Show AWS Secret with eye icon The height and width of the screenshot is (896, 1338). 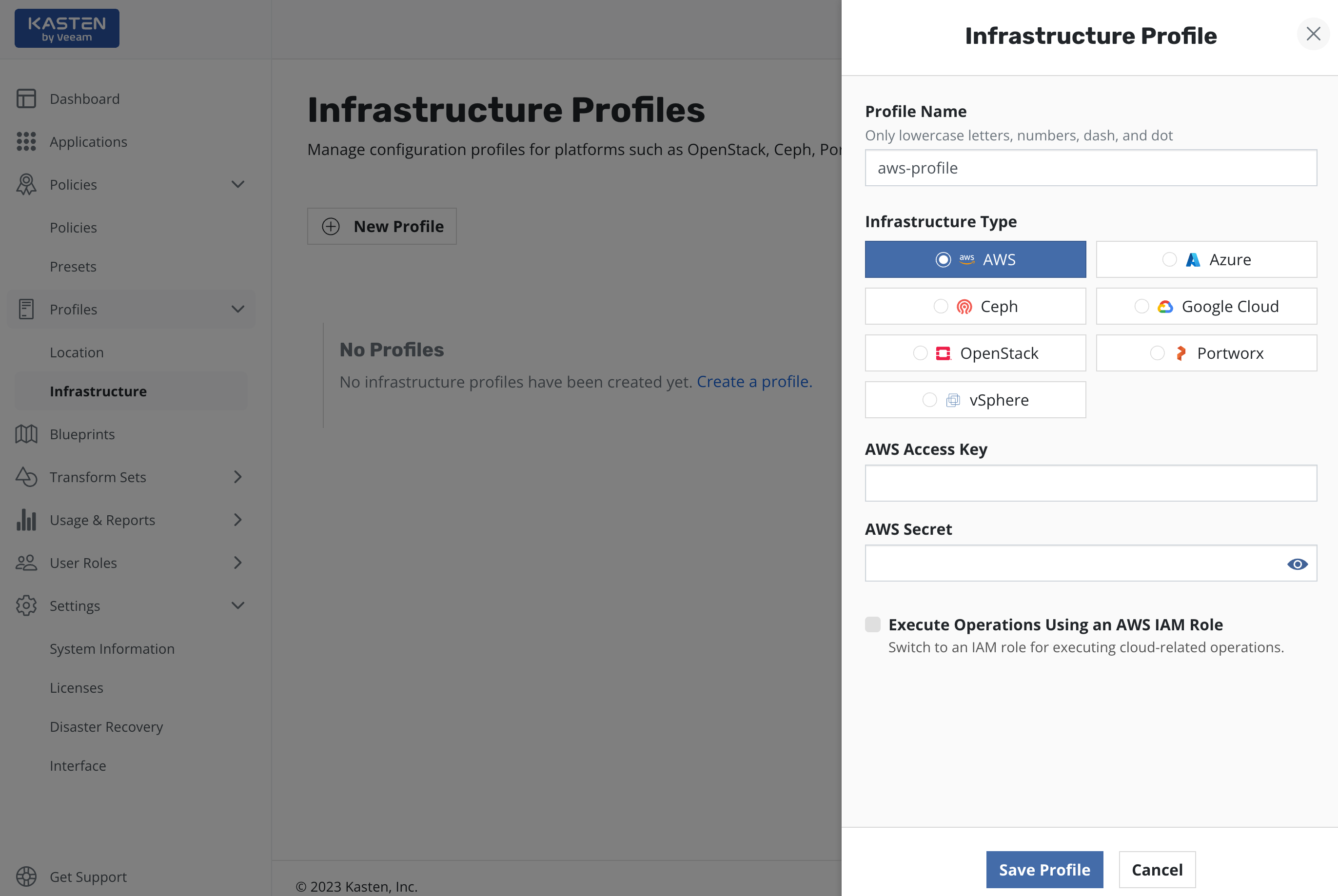pos(1297,564)
